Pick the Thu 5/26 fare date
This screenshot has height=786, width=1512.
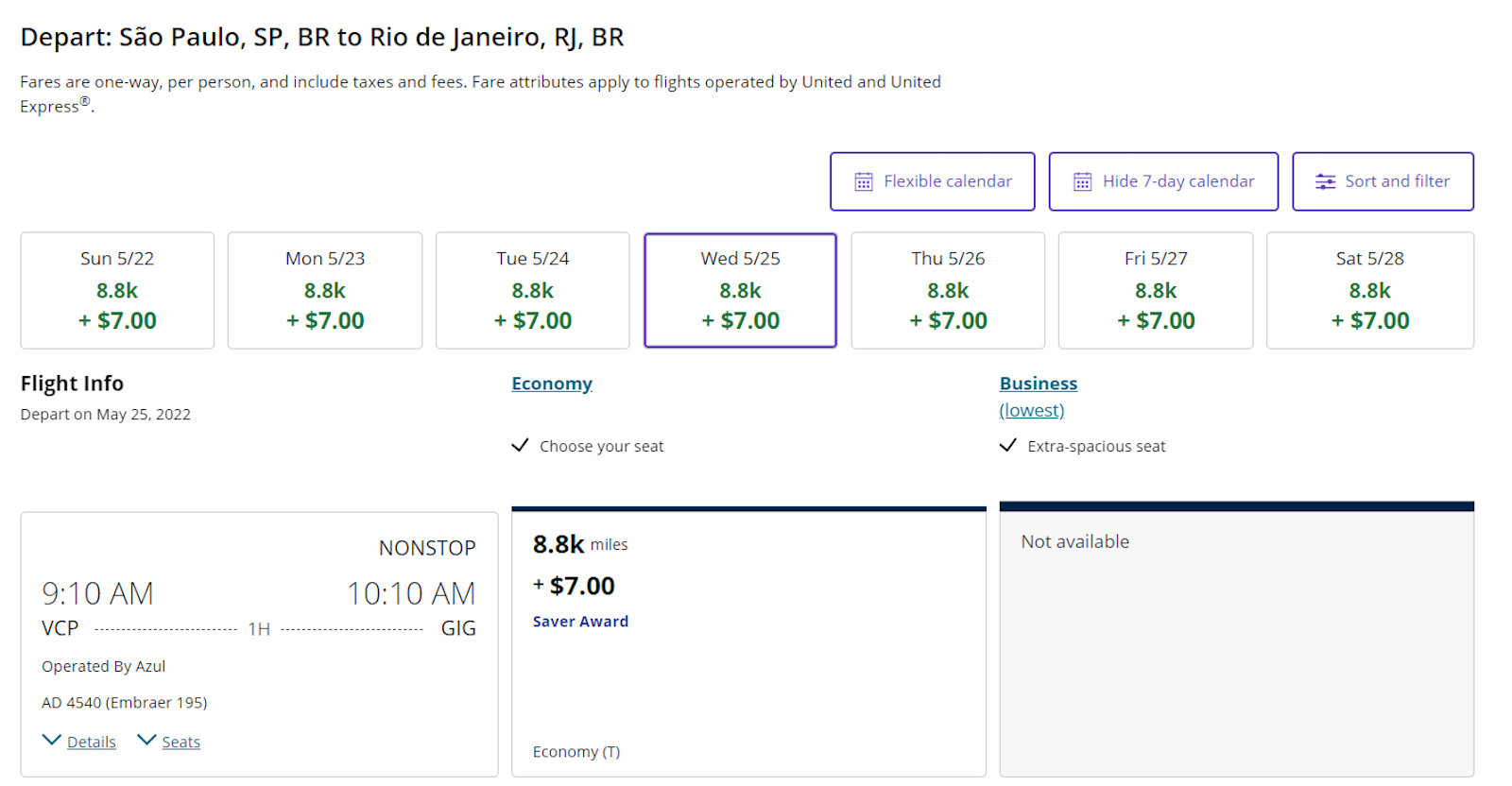948,291
